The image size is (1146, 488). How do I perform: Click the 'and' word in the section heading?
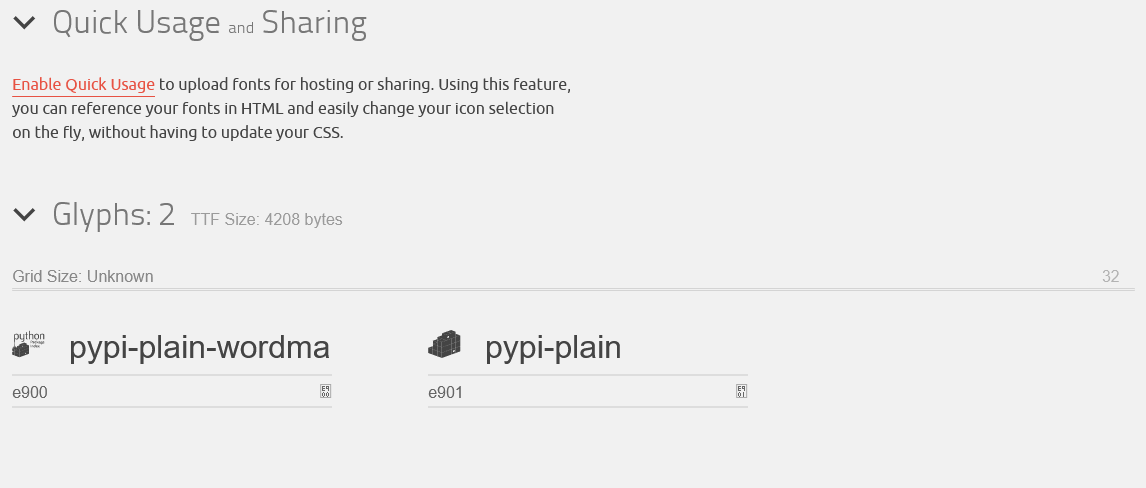pyautogui.click(x=241, y=28)
